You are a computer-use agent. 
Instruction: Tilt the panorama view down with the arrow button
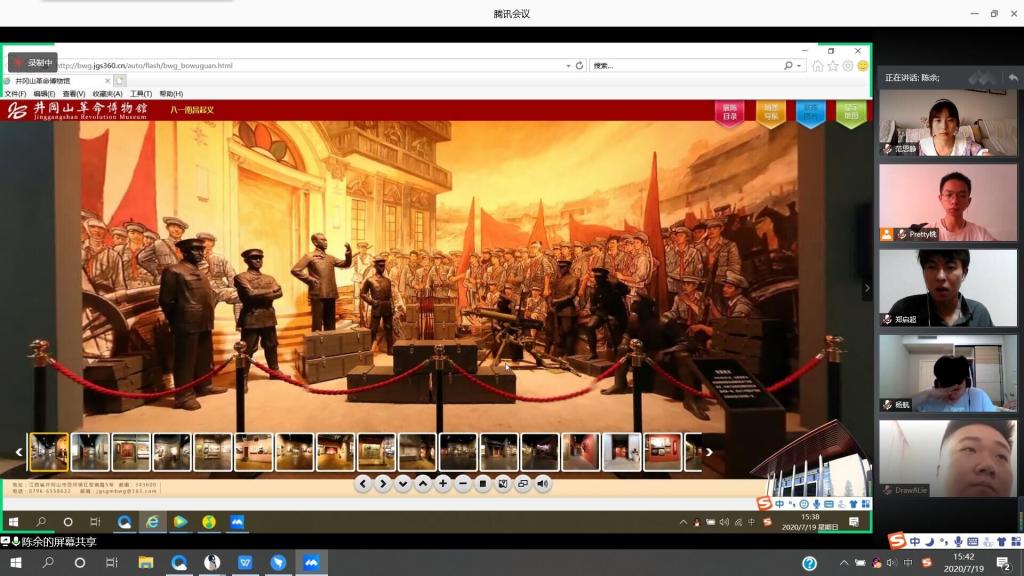point(403,484)
